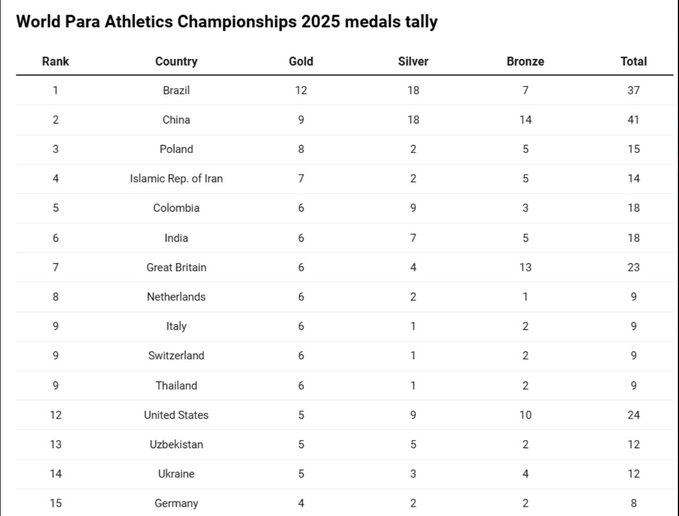The height and width of the screenshot is (516, 679).
Task: Click the Gold column header
Action: click(301, 61)
